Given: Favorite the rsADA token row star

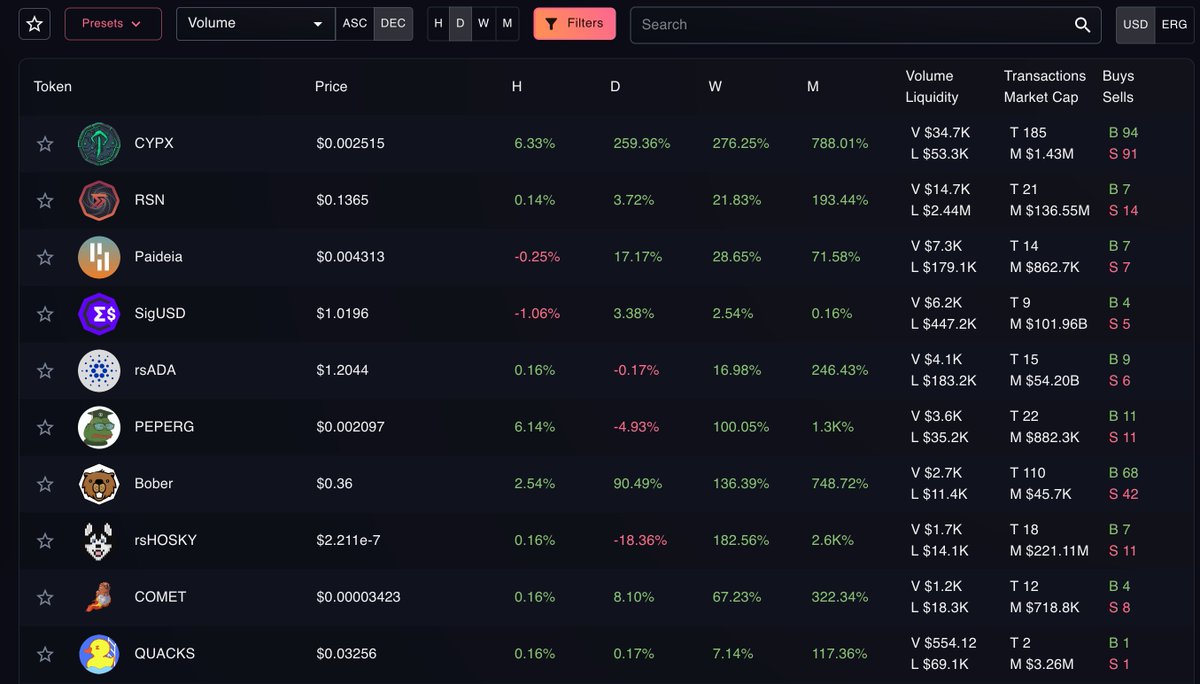Looking at the screenshot, I should pos(45,371).
